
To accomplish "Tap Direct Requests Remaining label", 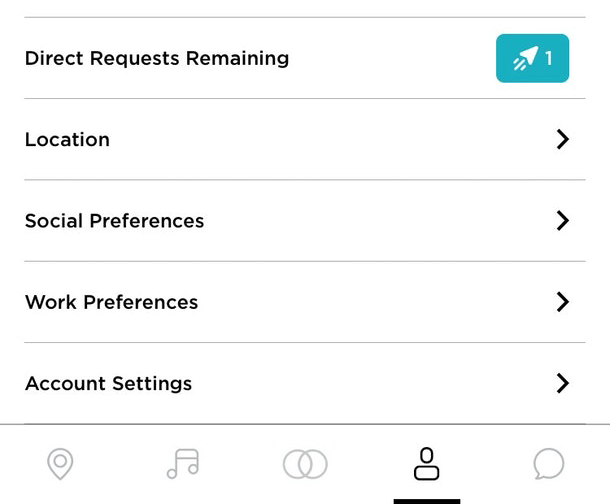I will (157, 59).
